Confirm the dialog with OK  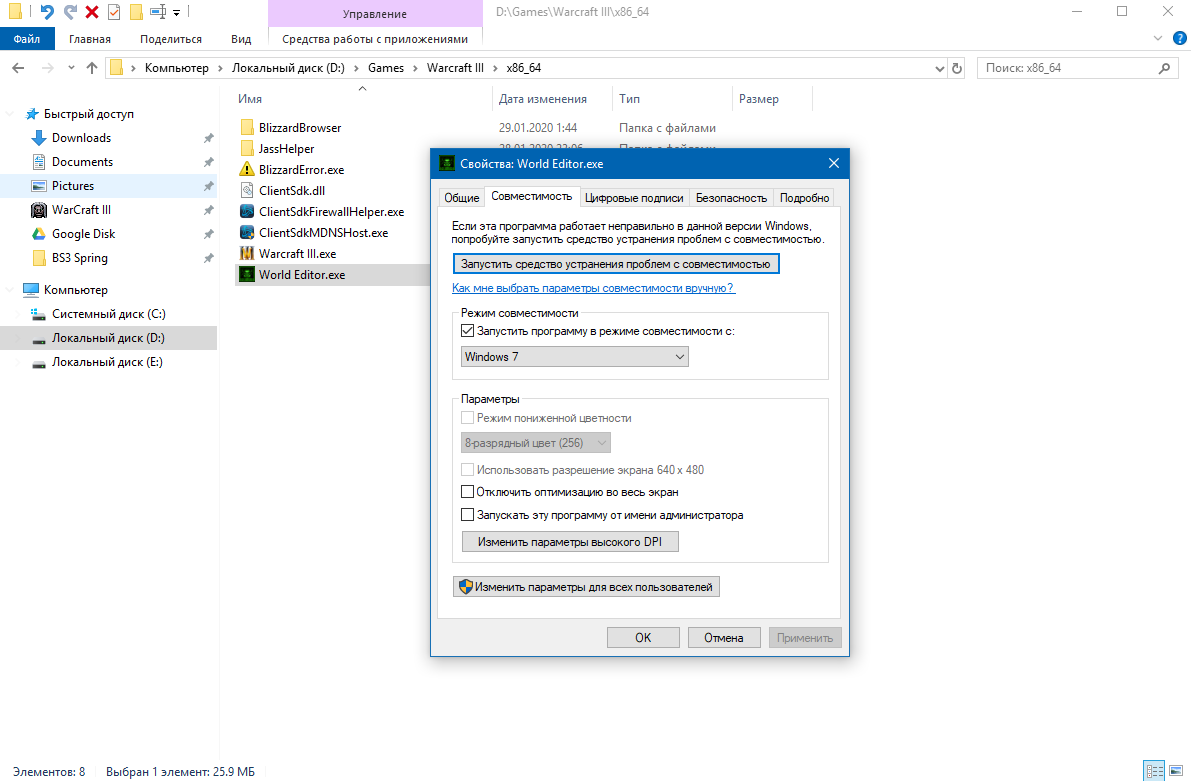pyautogui.click(x=643, y=637)
